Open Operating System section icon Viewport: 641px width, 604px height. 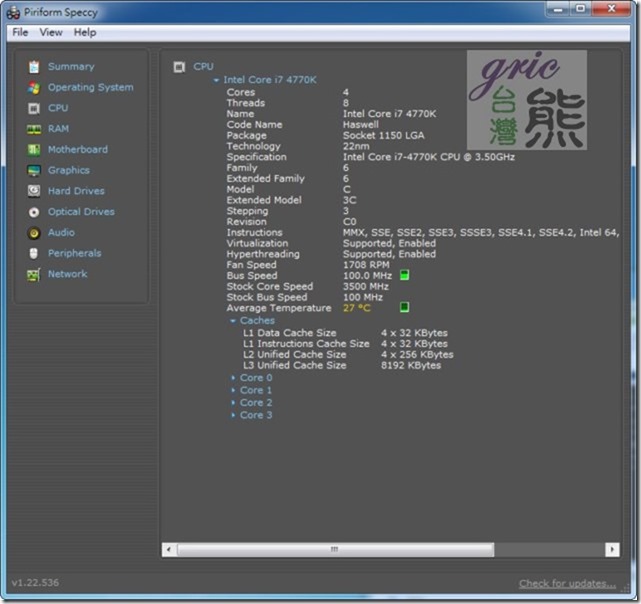(x=34, y=88)
